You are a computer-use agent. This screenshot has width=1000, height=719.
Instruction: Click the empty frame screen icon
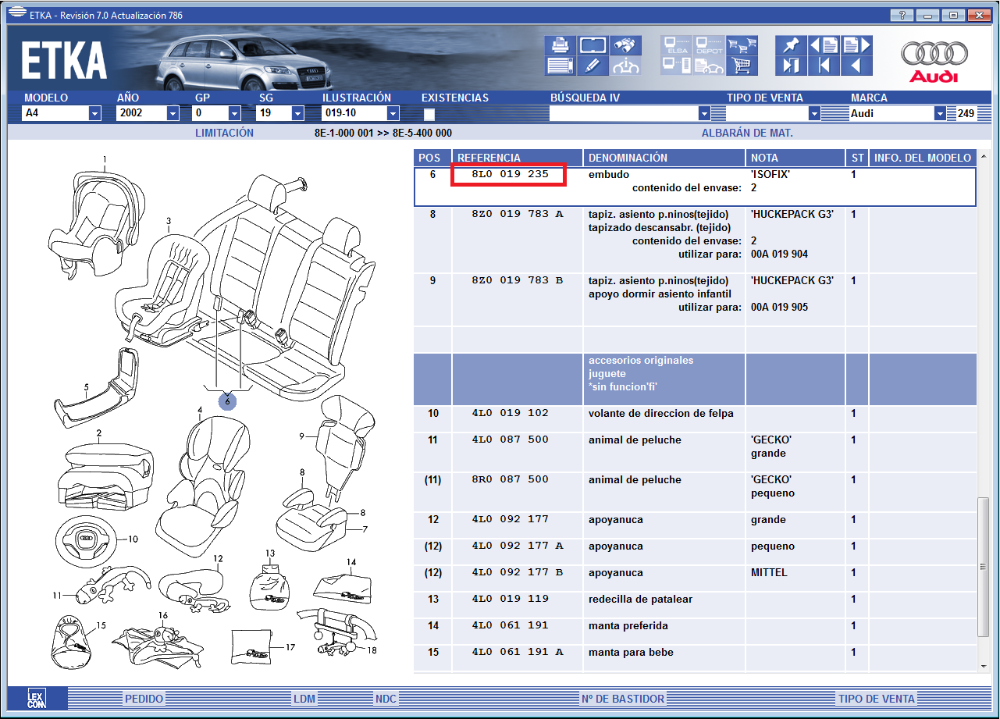tap(592, 45)
